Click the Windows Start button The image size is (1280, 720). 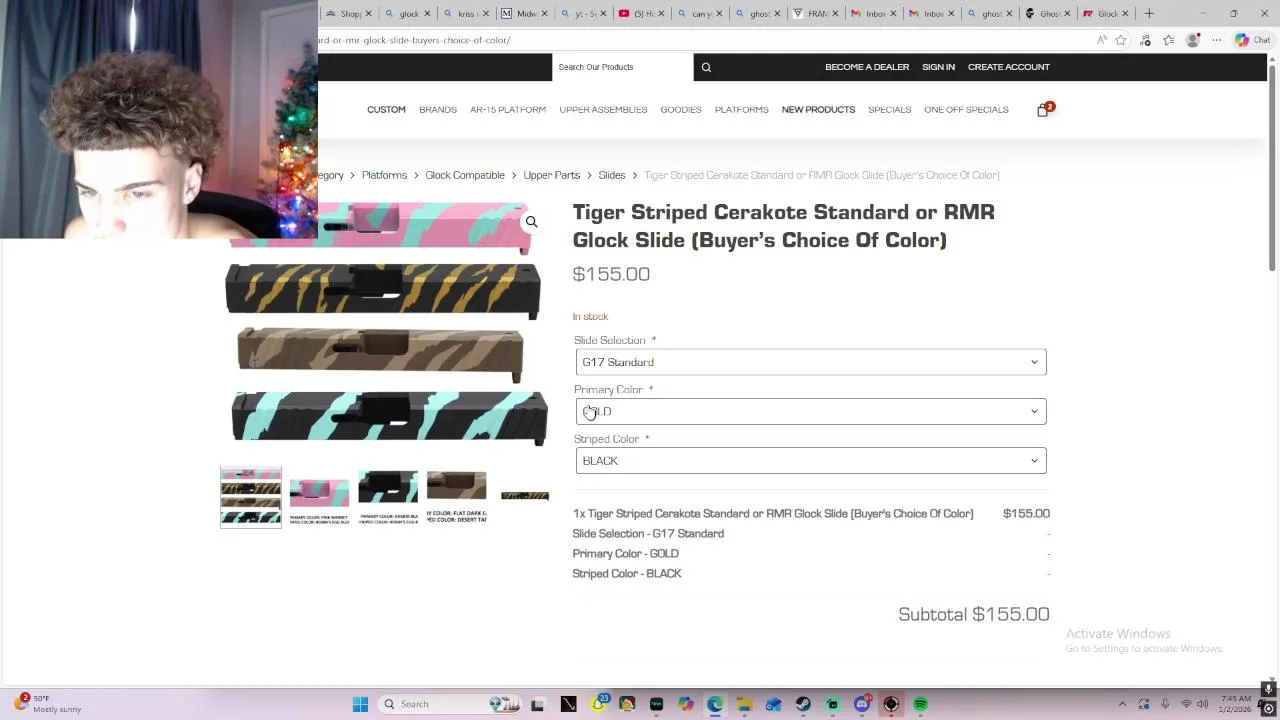(x=360, y=704)
